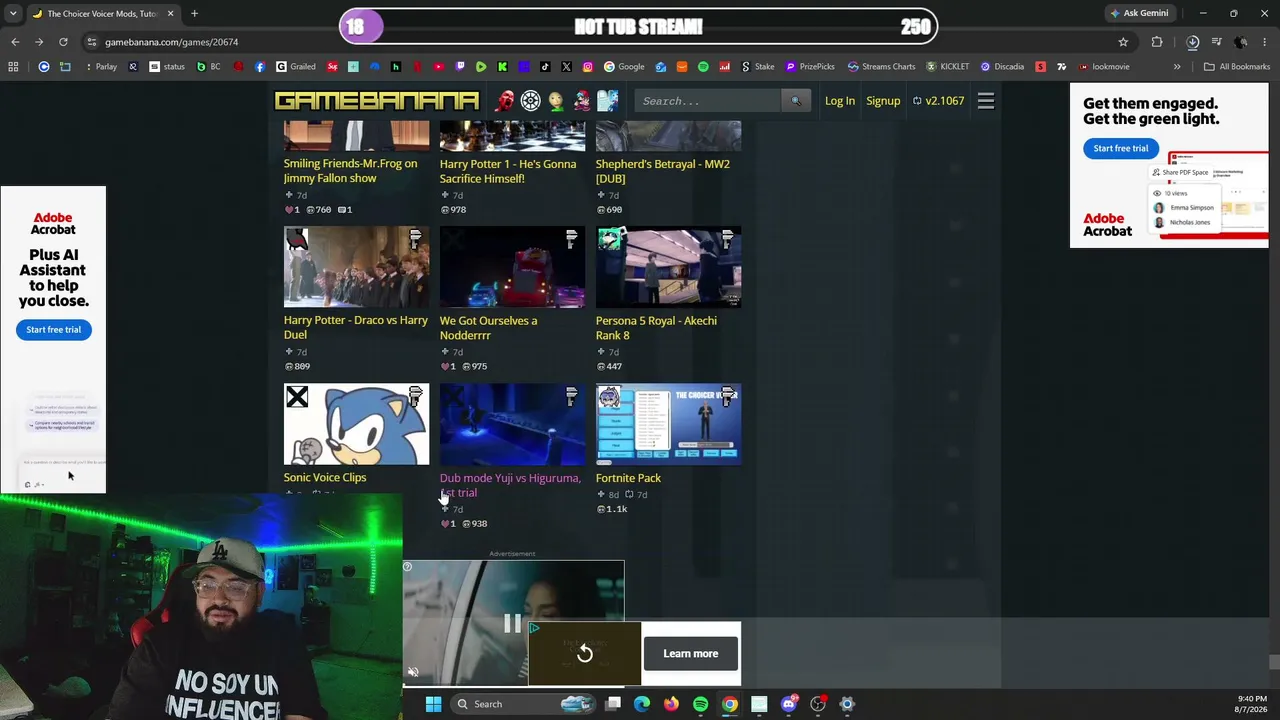Open the Parlay bookmark

coord(99,67)
